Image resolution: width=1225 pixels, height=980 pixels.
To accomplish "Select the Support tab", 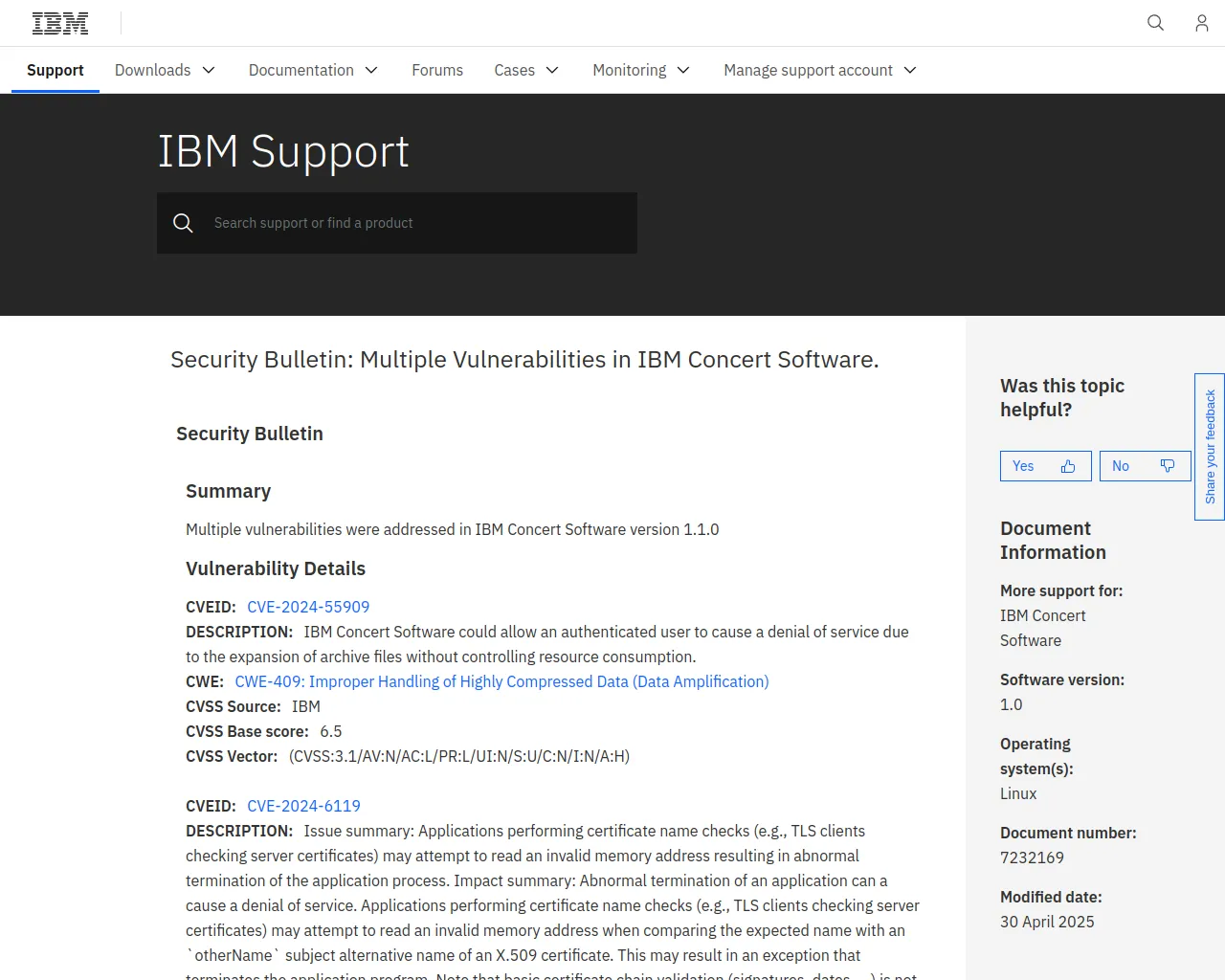I will (x=56, y=70).
